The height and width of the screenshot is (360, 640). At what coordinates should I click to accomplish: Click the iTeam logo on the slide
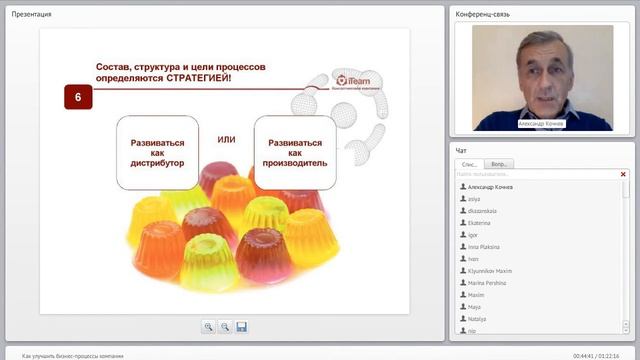[x=354, y=81]
